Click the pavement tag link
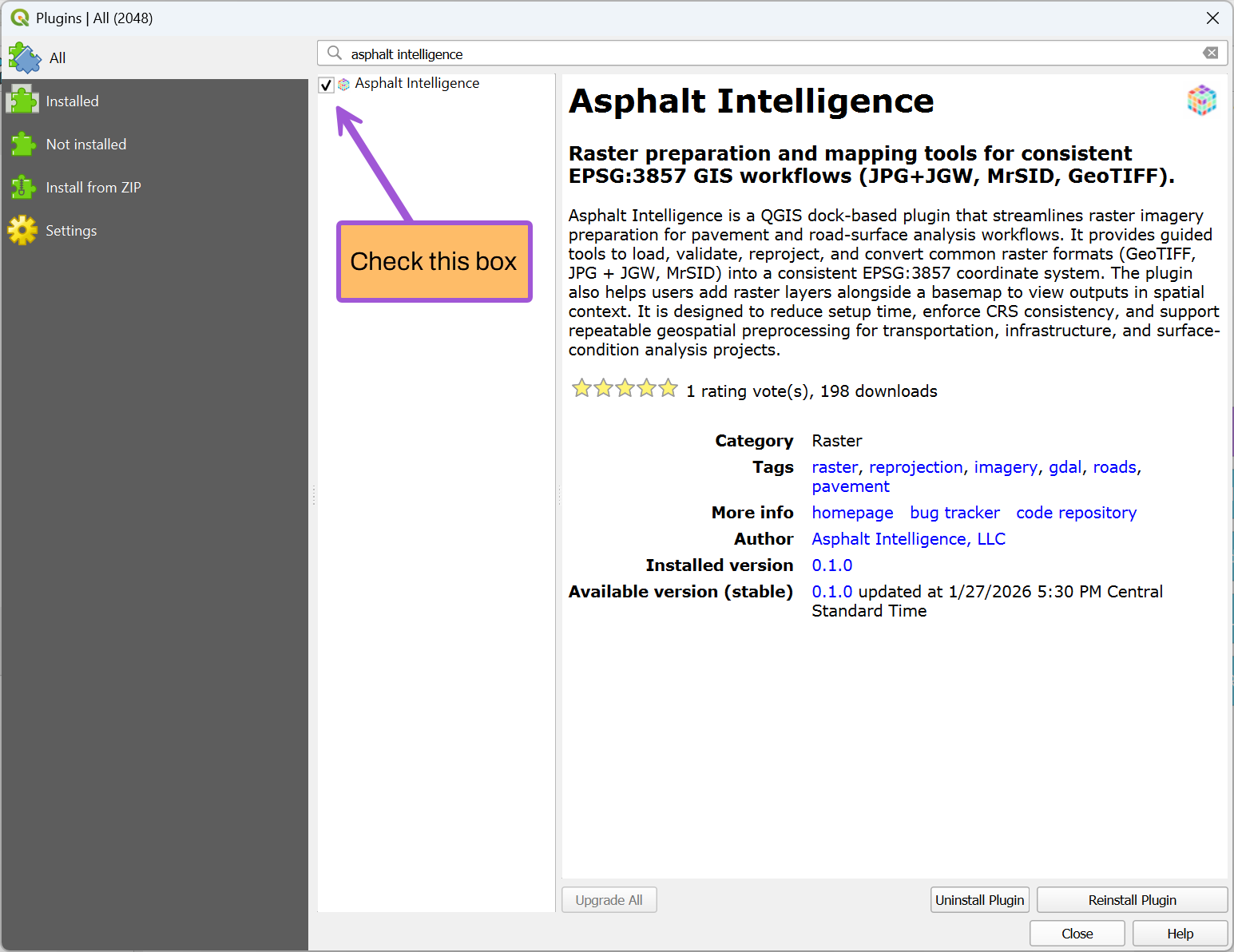This screenshot has height=952, width=1234. pyautogui.click(x=850, y=486)
